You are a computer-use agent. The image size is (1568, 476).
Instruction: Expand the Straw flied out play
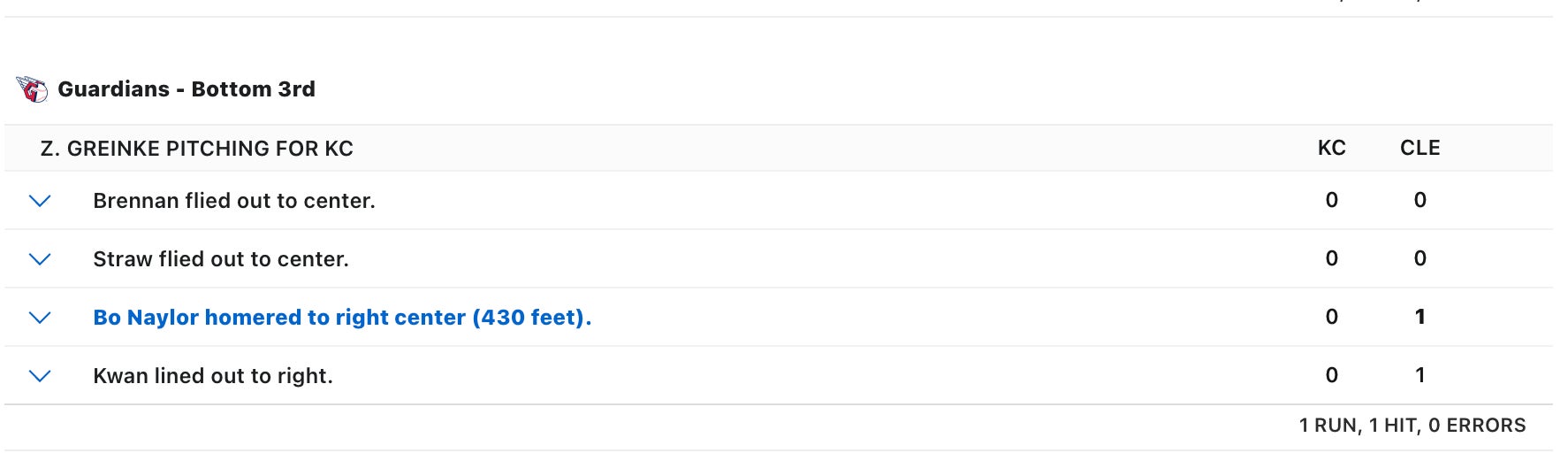coord(40,259)
